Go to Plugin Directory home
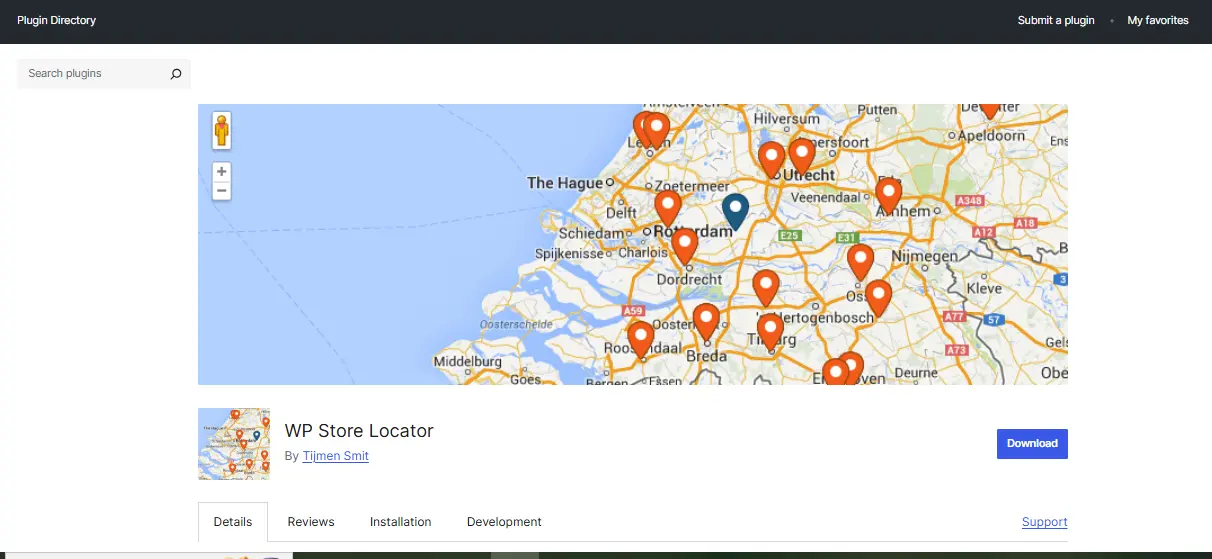Screen dimensions: 1212x559 click(x=57, y=20)
